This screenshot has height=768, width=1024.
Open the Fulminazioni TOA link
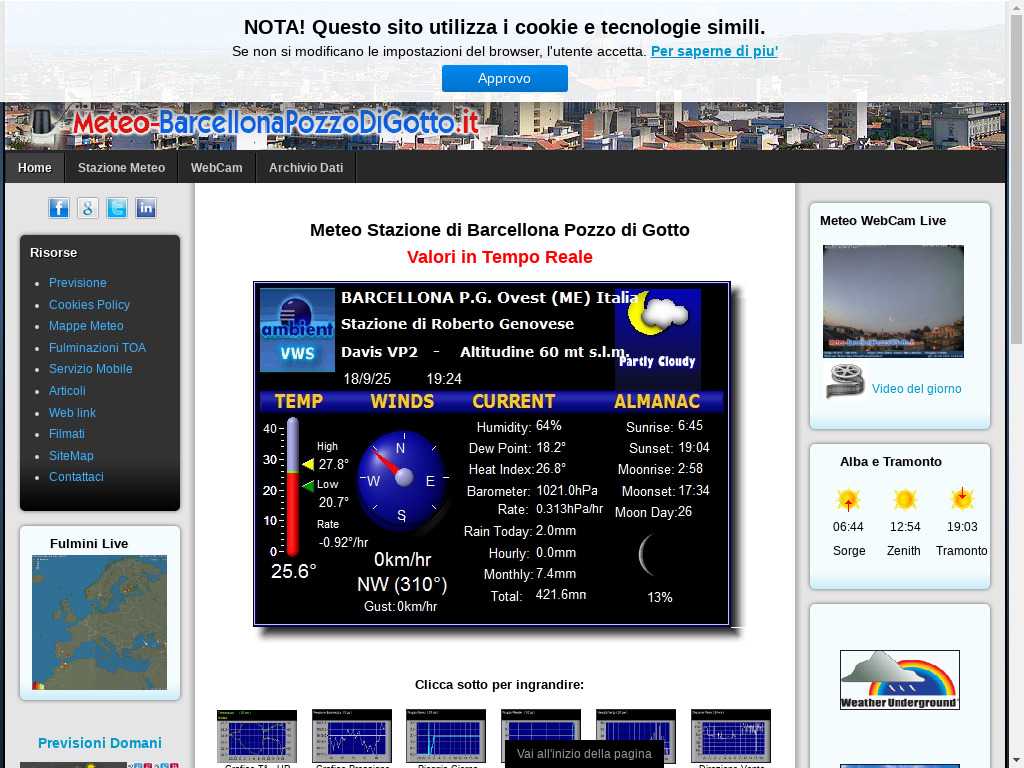point(97,347)
